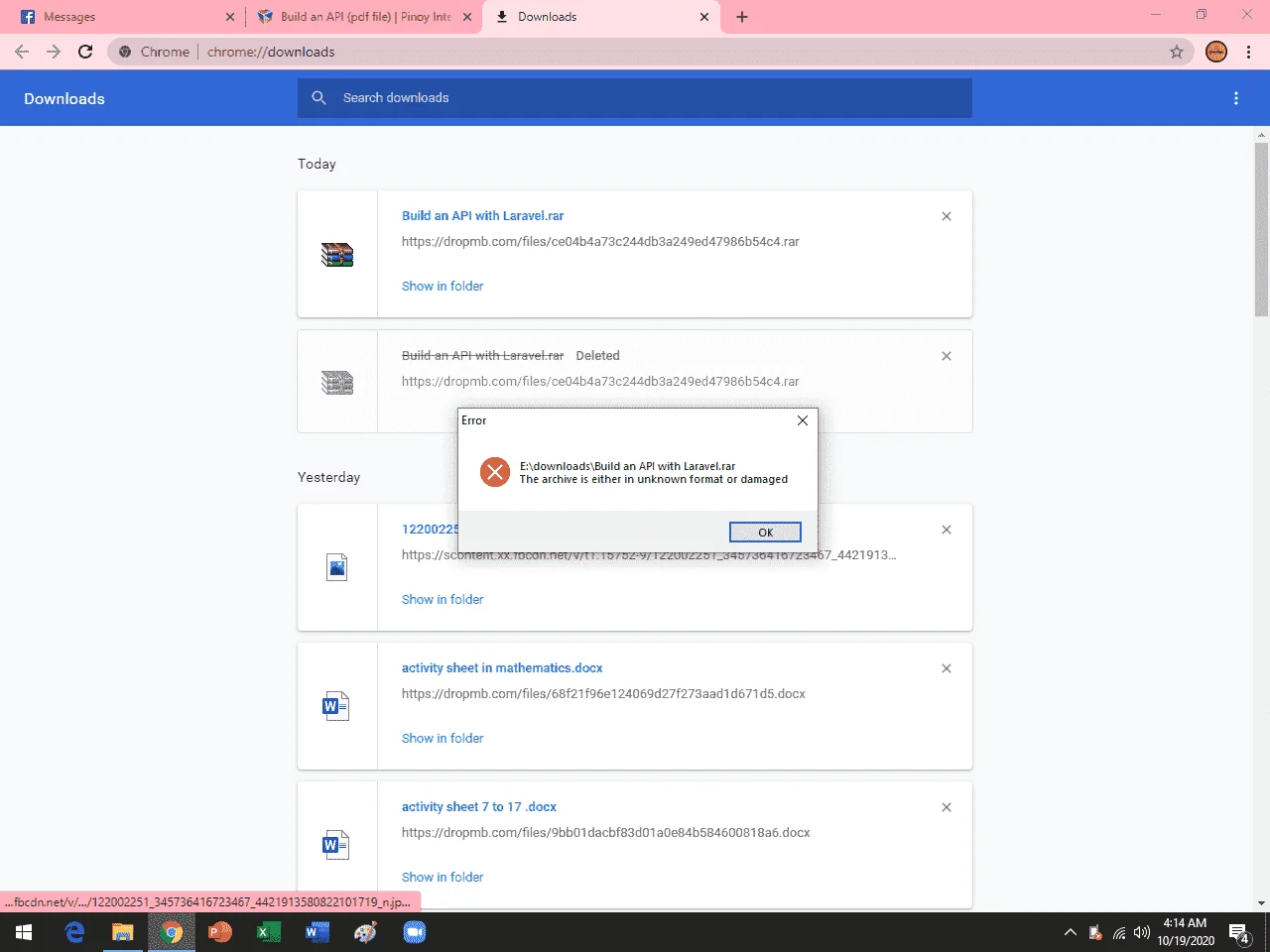The height and width of the screenshot is (952, 1270).
Task: Click the image file icon of 12200225 download
Action: pos(337,567)
